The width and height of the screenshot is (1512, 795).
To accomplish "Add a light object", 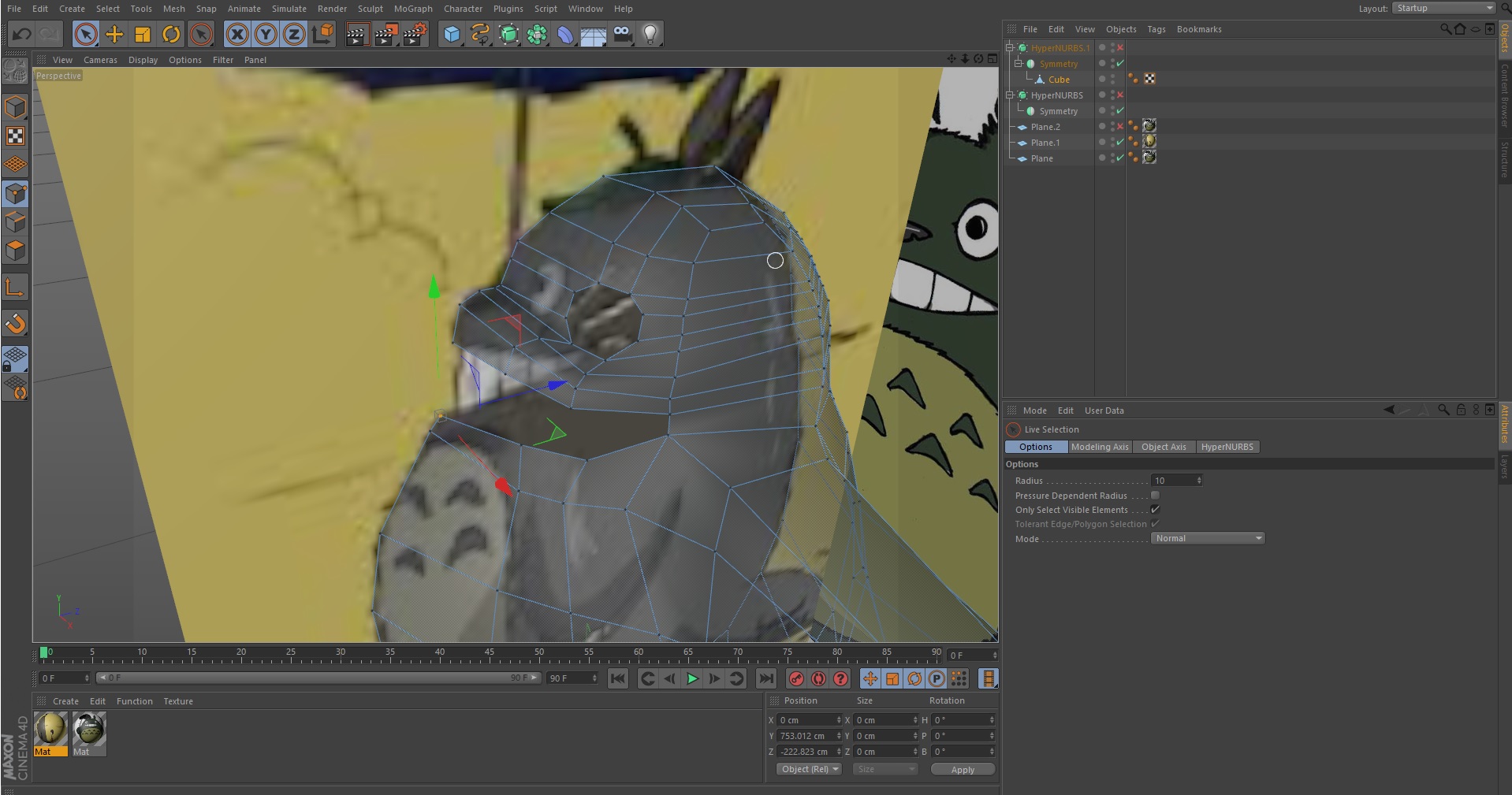I will pyautogui.click(x=650, y=34).
